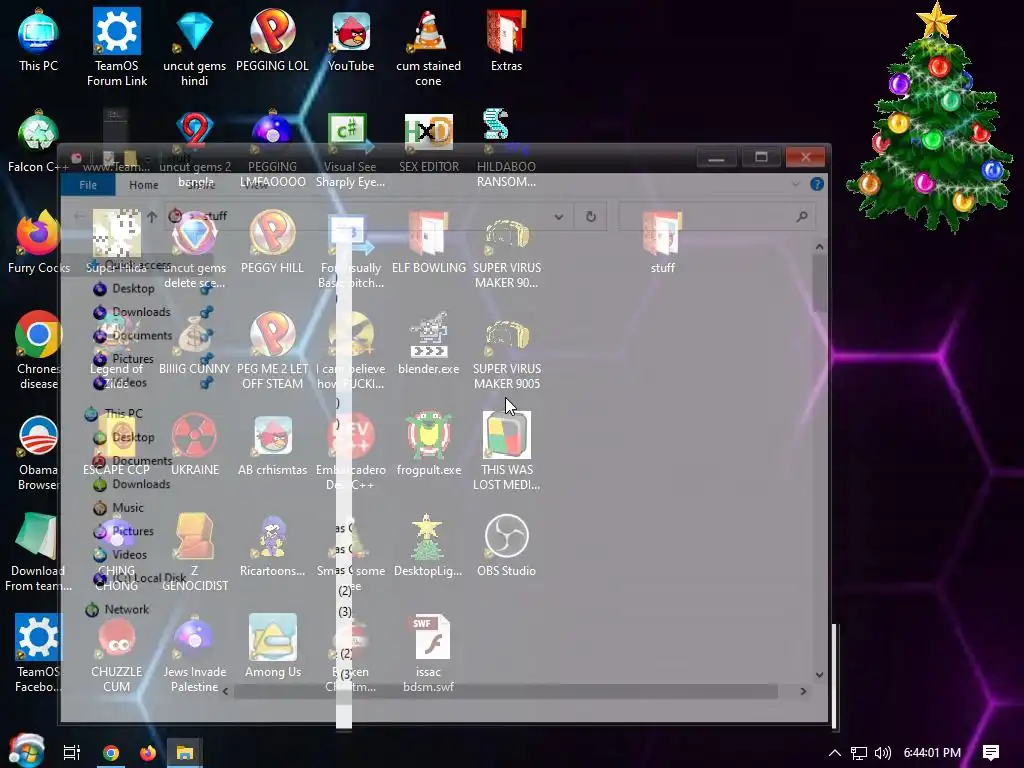Viewport: 1024px width, 768px height.
Task: Show hidden system tray icons
Action: 834,753
